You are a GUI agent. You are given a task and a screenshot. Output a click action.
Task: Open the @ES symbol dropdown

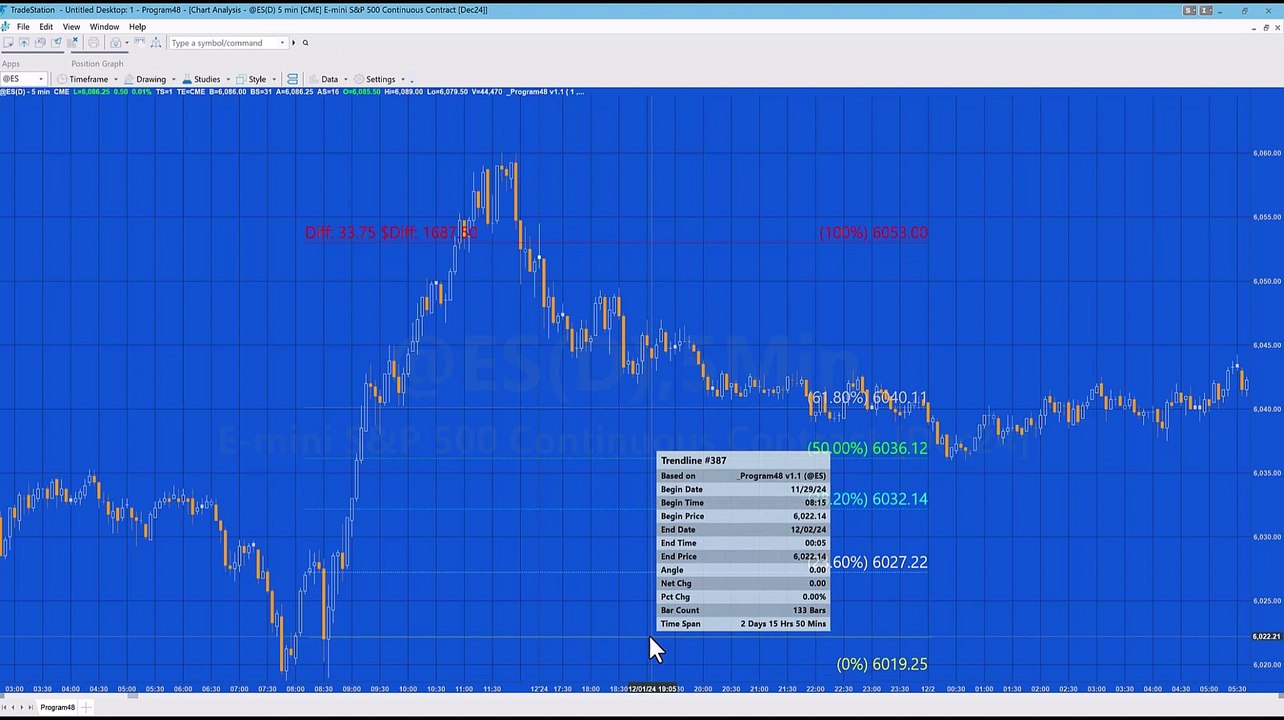tap(41, 79)
